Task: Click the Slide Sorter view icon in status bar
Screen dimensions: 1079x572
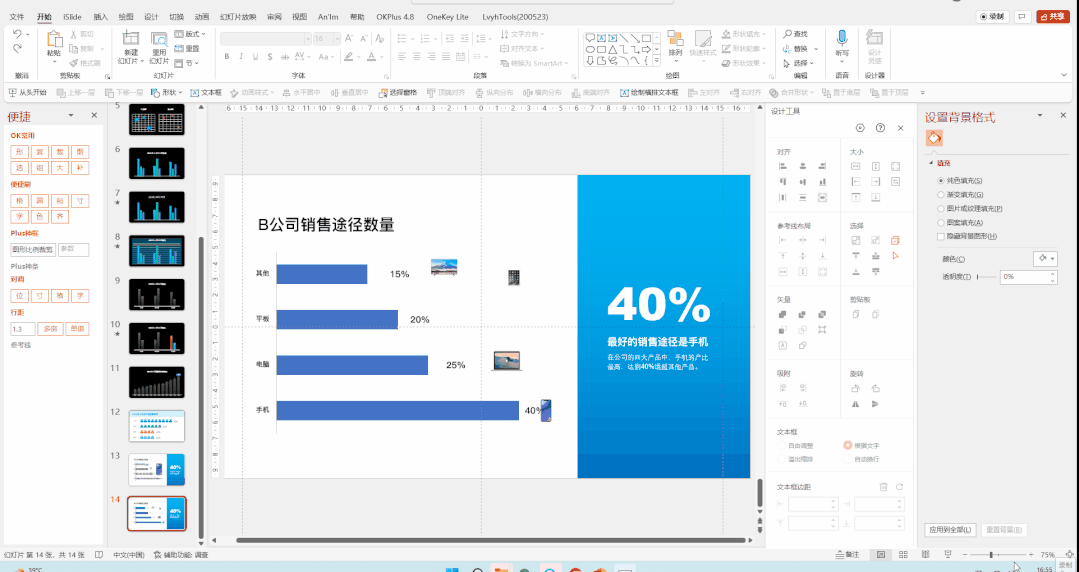Action: pos(904,554)
